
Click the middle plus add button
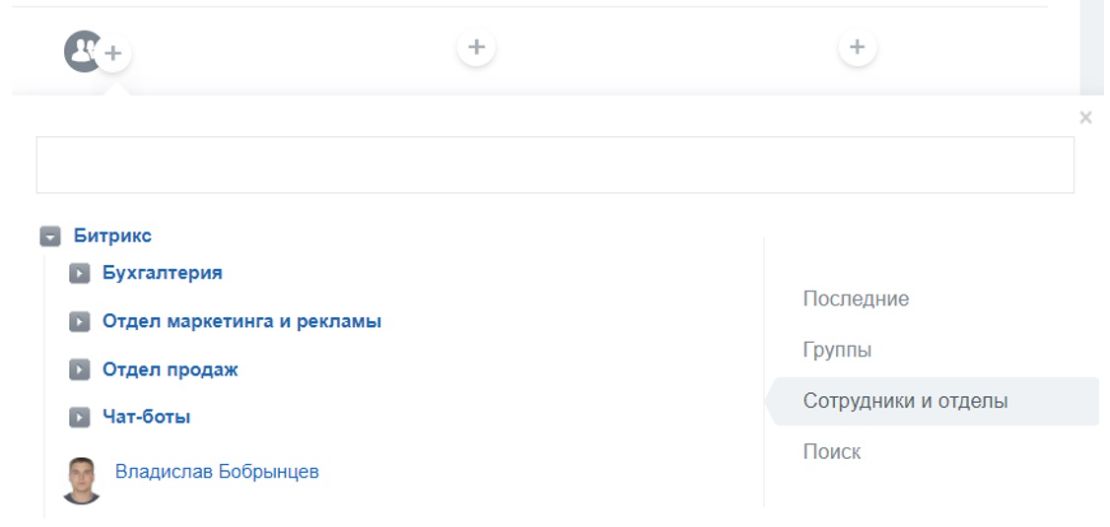(x=477, y=47)
